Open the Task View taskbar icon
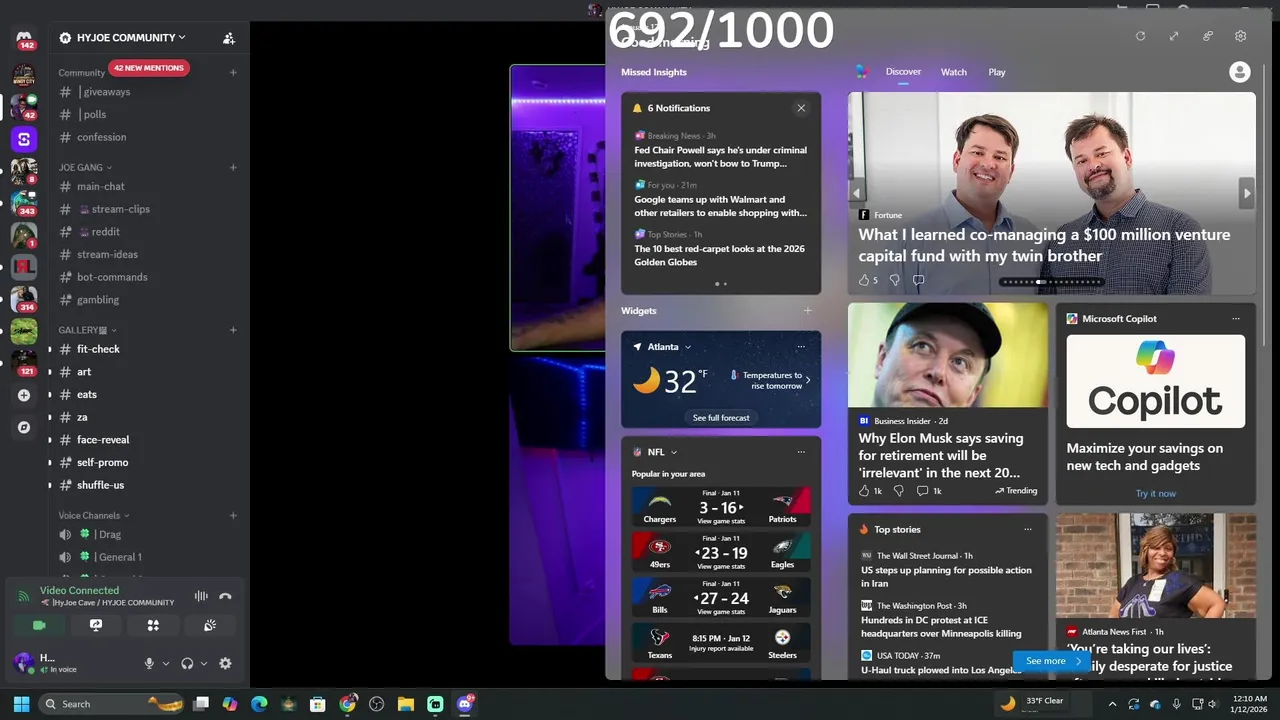 201,704
